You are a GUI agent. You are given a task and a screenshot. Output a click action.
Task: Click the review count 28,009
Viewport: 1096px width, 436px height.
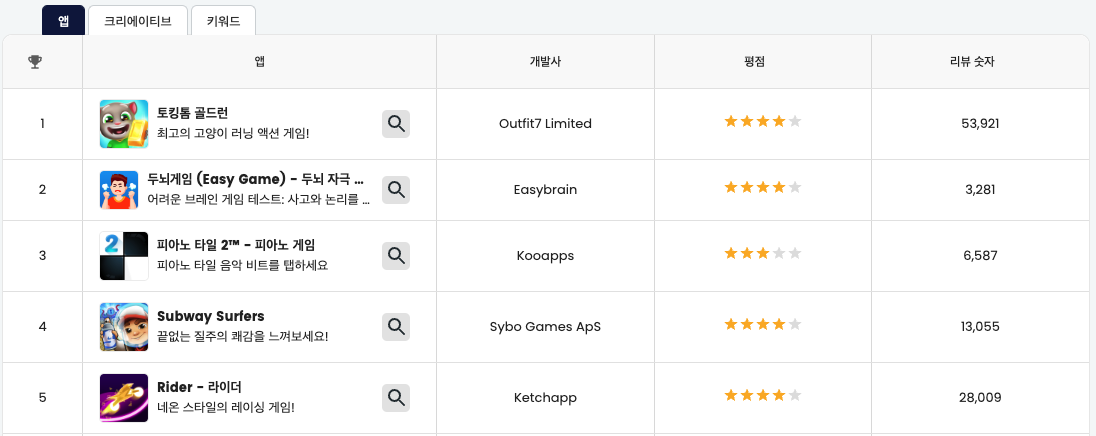(980, 398)
